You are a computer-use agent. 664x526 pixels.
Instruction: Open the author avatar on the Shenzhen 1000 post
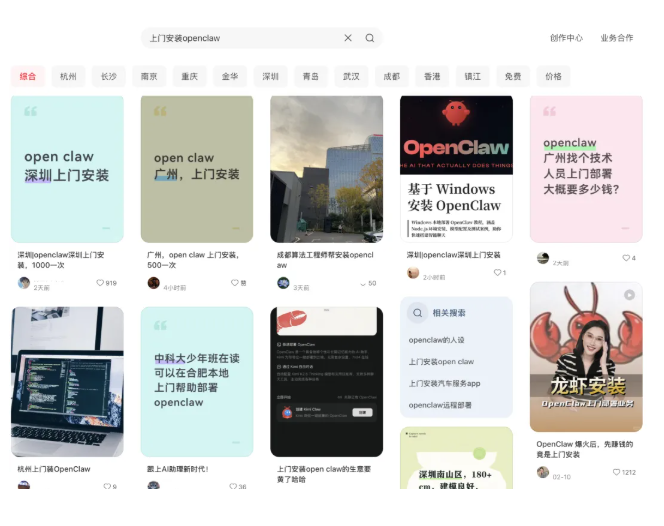pyautogui.click(x=24, y=283)
